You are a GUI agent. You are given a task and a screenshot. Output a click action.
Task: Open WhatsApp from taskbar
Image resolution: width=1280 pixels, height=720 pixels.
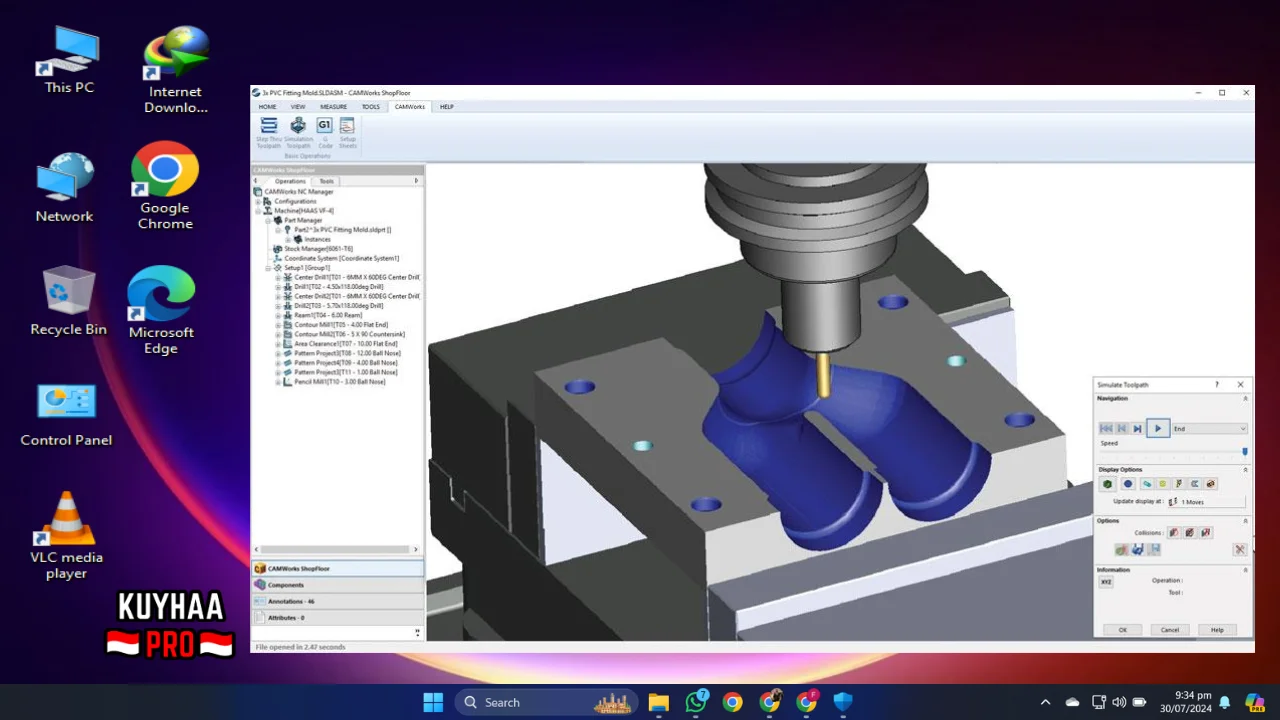696,702
